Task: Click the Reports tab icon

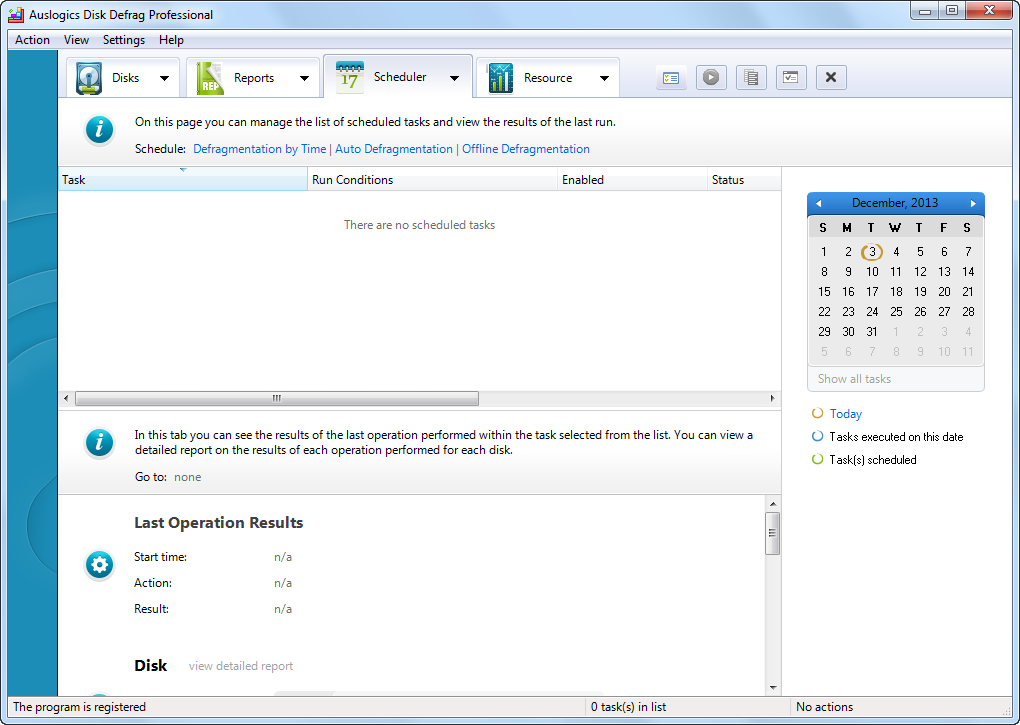Action: point(209,78)
